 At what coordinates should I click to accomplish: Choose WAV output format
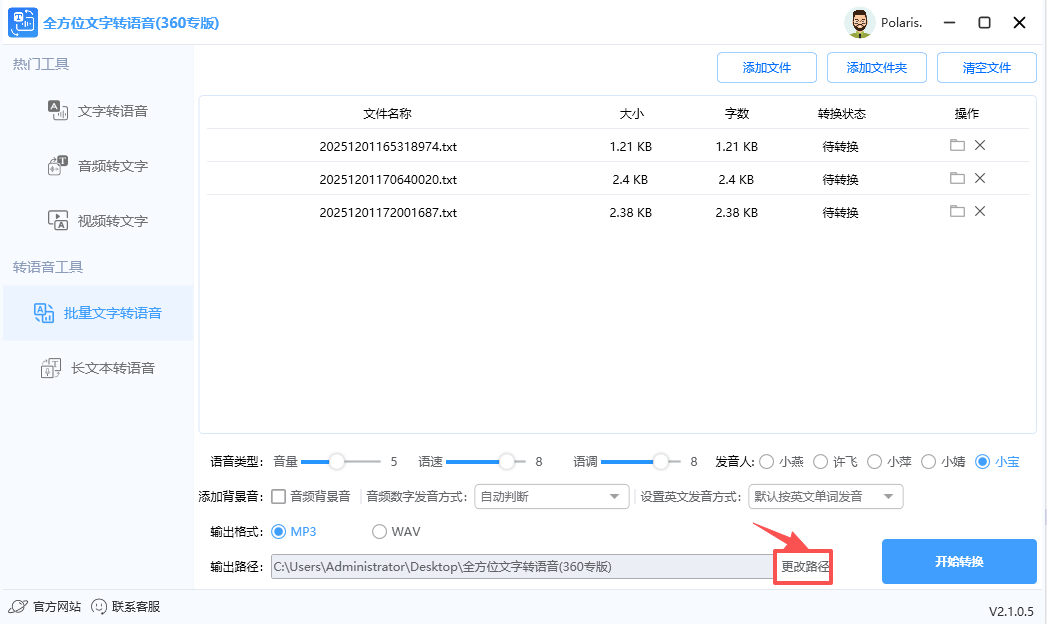tap(380, 531)
